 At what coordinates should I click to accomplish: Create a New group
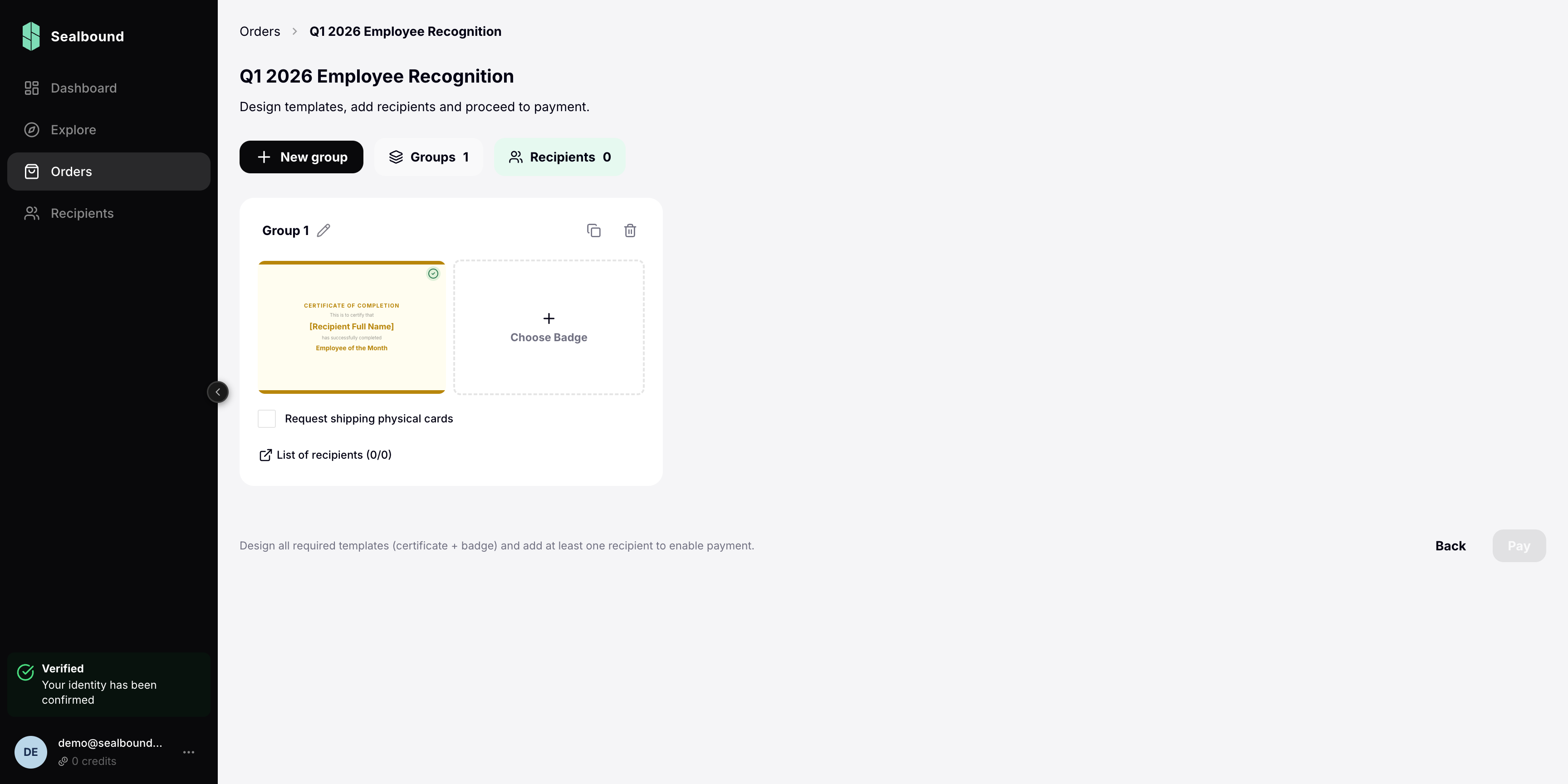(301, 157)
